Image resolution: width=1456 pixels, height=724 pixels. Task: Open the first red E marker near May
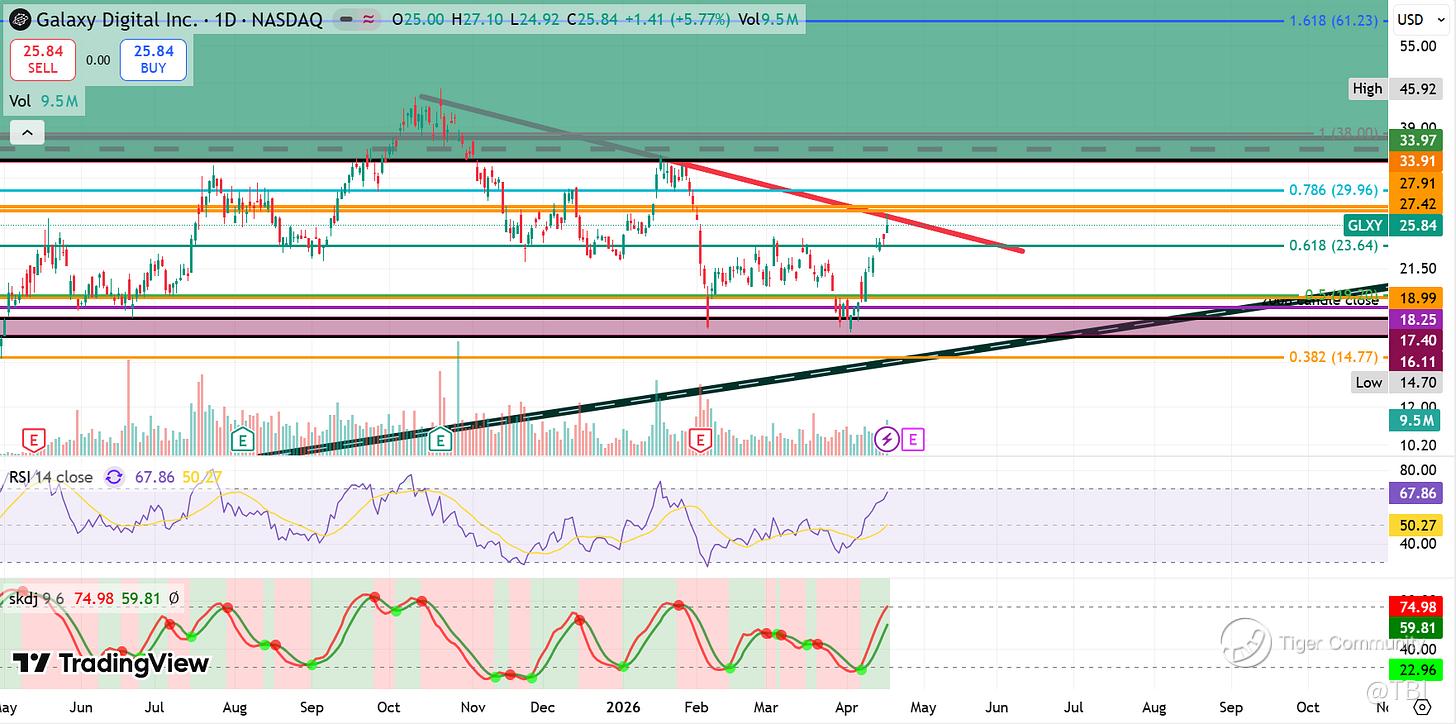pos(35,438)
